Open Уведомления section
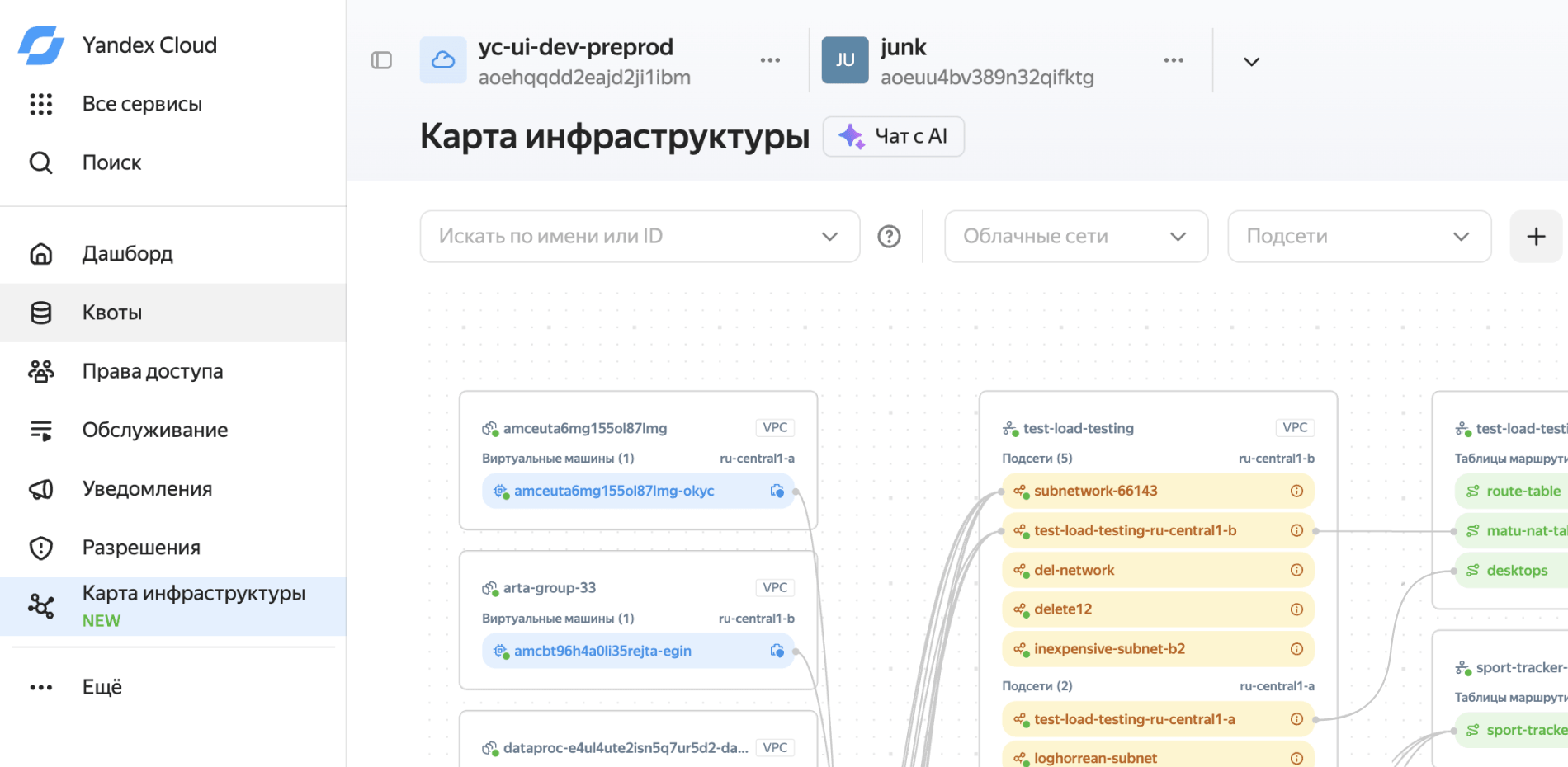 click(x=172, y=489)
